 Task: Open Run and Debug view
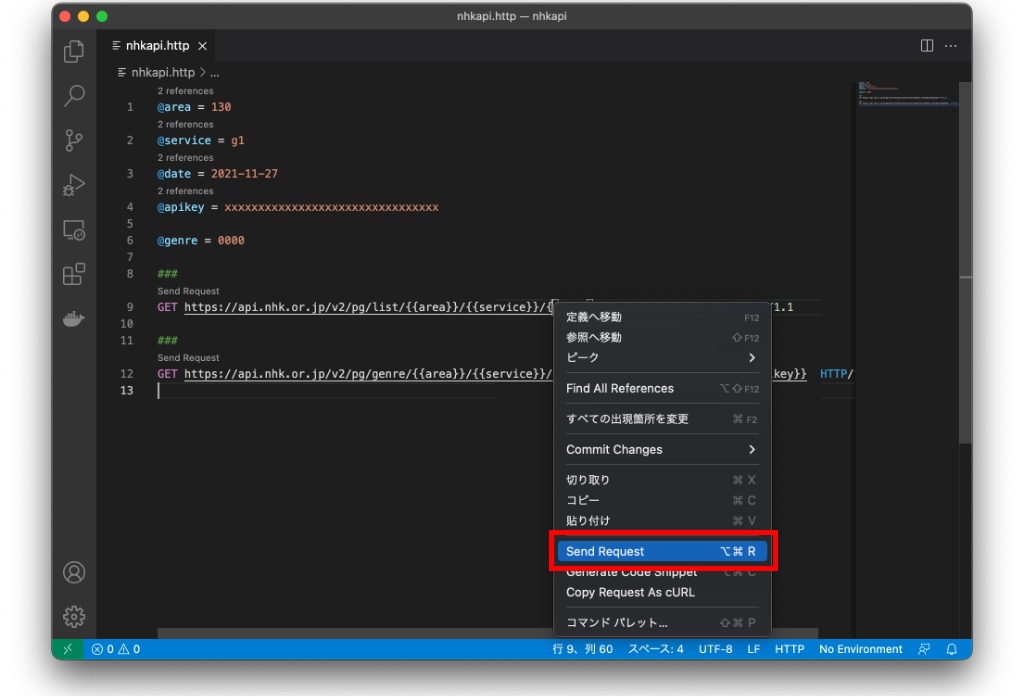pos(74,185)
